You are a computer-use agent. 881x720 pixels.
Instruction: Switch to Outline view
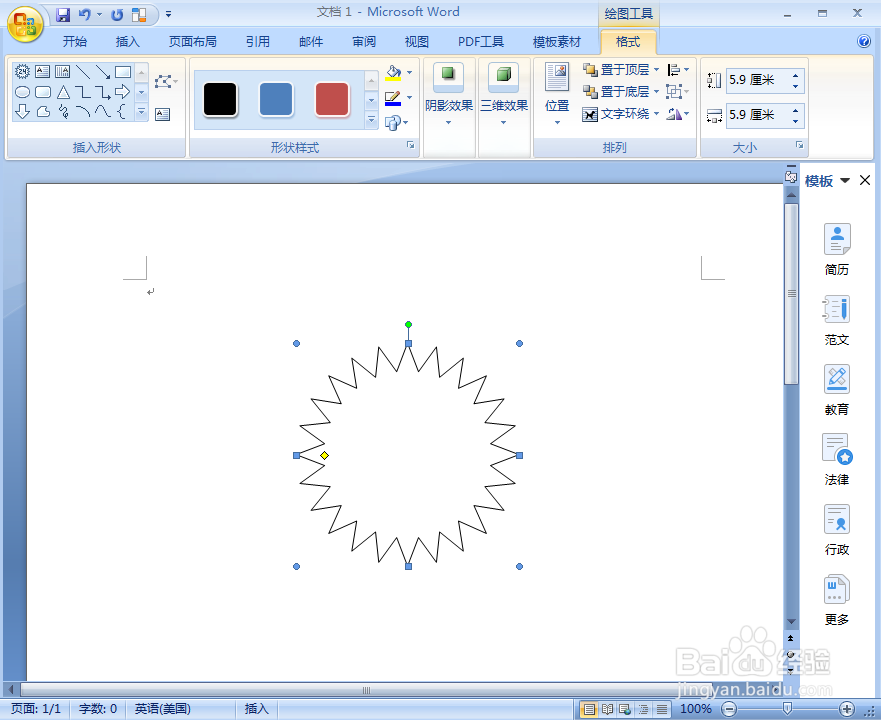point(643,709)
